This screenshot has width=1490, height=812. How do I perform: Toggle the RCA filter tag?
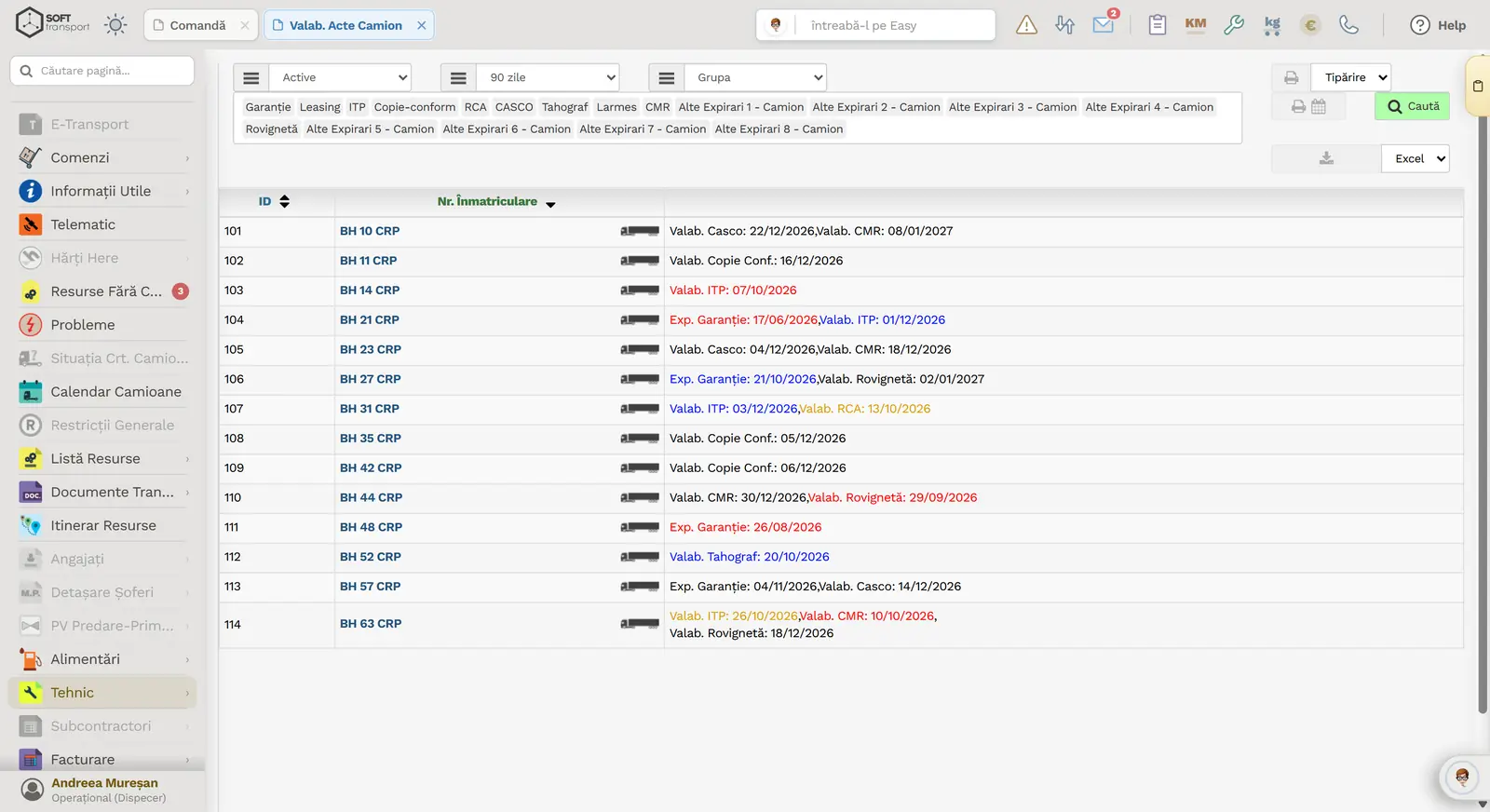pyautogui.click(x=476, y=107)
